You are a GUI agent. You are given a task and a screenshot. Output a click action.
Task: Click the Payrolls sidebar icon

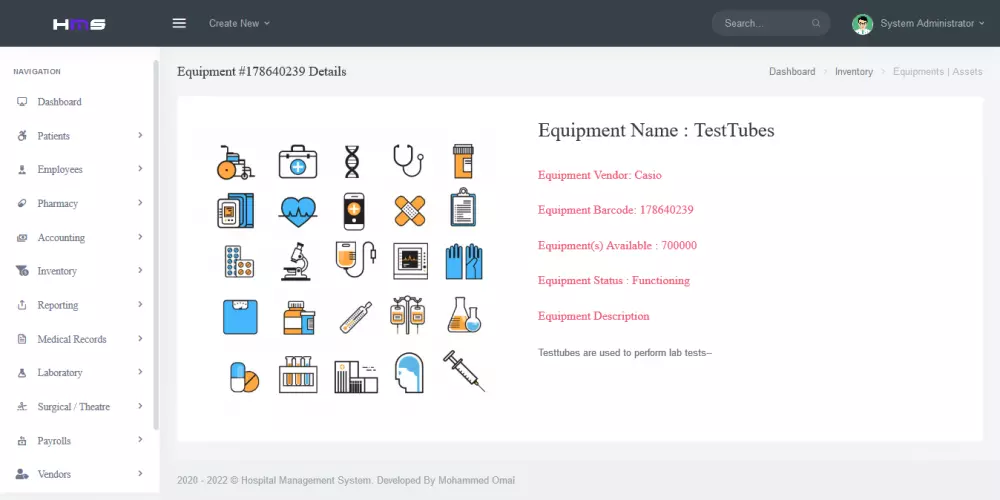coord(22,441)
